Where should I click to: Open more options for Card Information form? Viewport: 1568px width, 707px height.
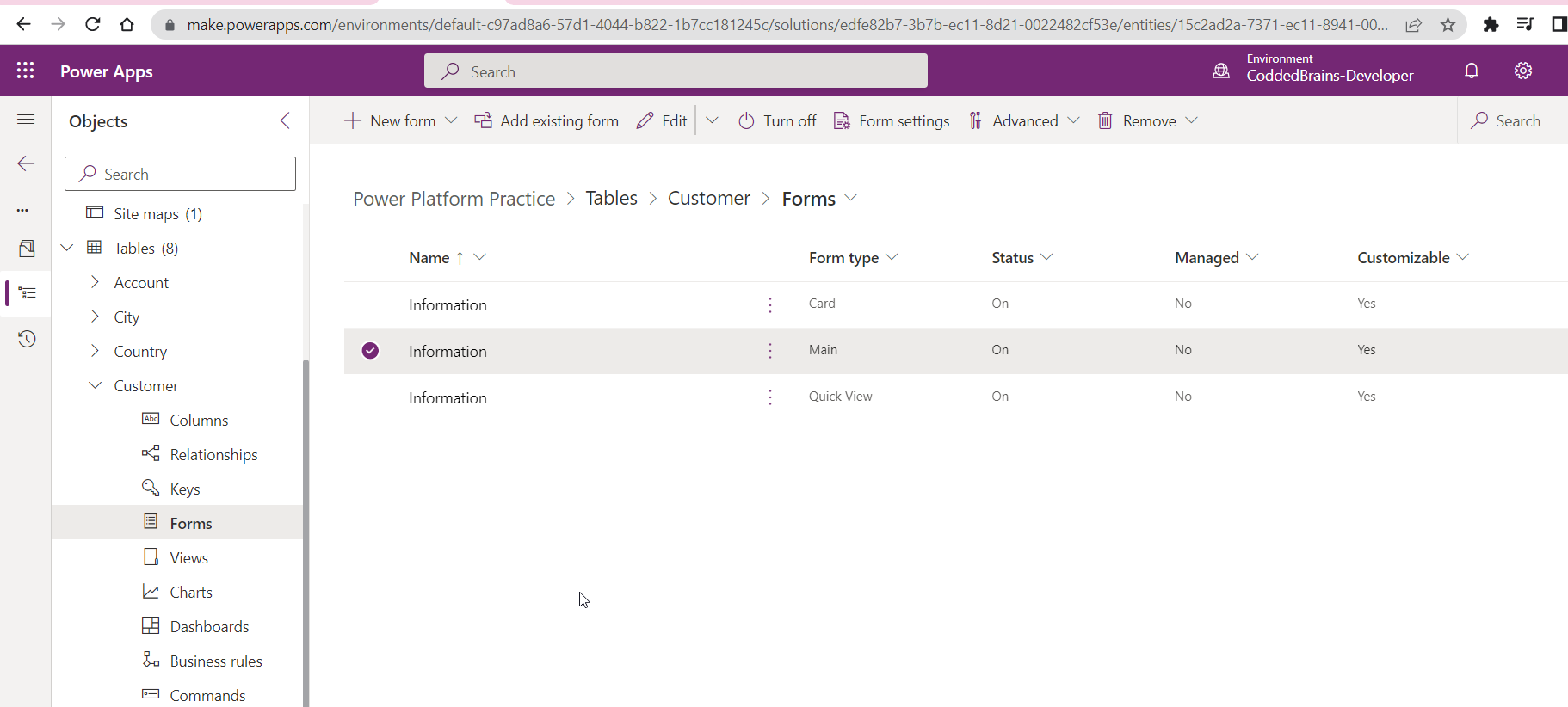point(770,304)
